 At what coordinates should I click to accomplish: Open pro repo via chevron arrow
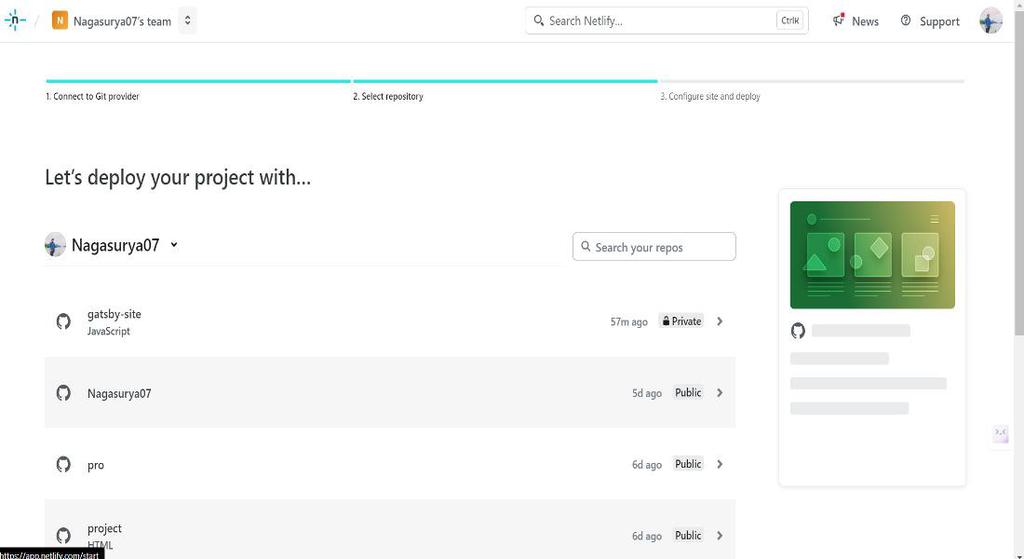pos(720,464)
